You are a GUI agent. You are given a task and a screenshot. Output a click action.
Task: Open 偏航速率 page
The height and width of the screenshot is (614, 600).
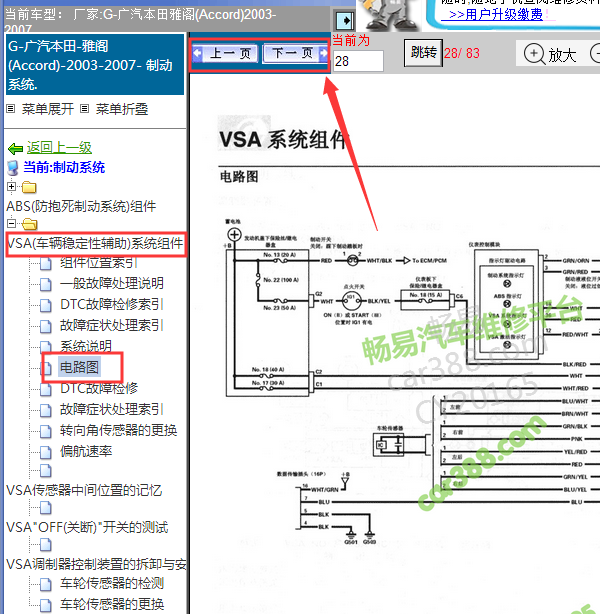coord(86,451)
